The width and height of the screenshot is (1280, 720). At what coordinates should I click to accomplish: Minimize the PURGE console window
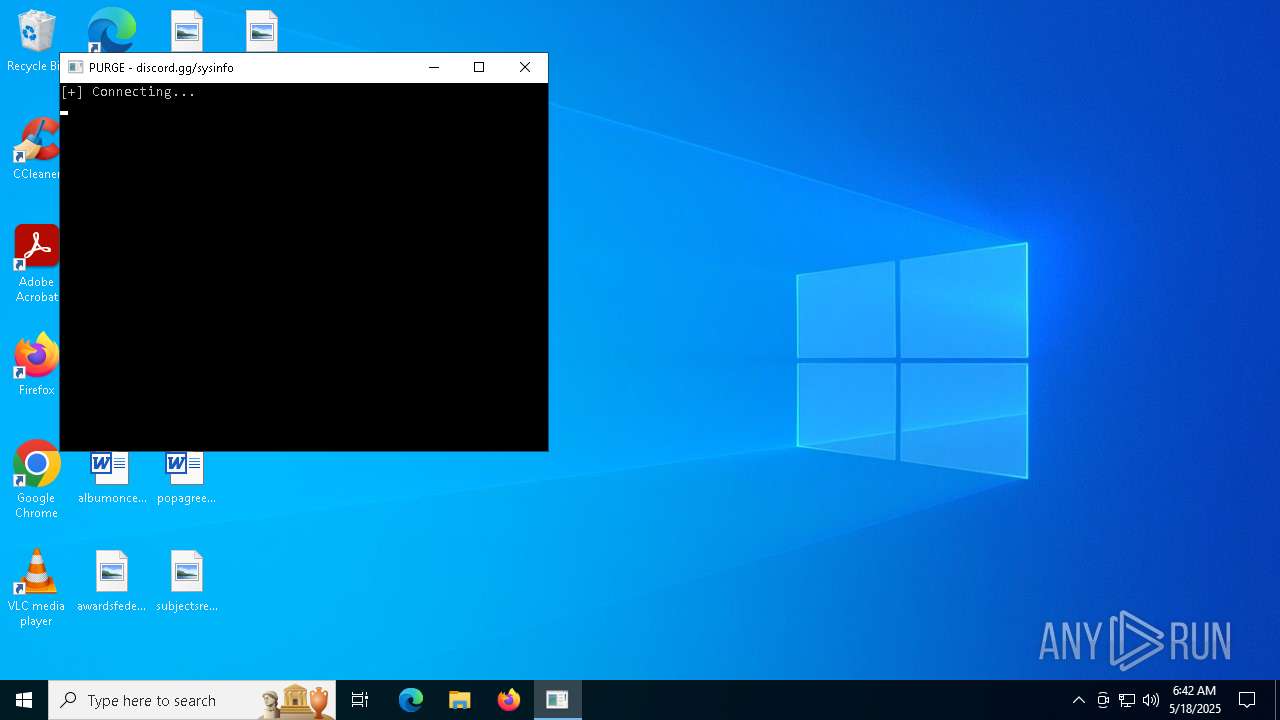tap(434, 67)
